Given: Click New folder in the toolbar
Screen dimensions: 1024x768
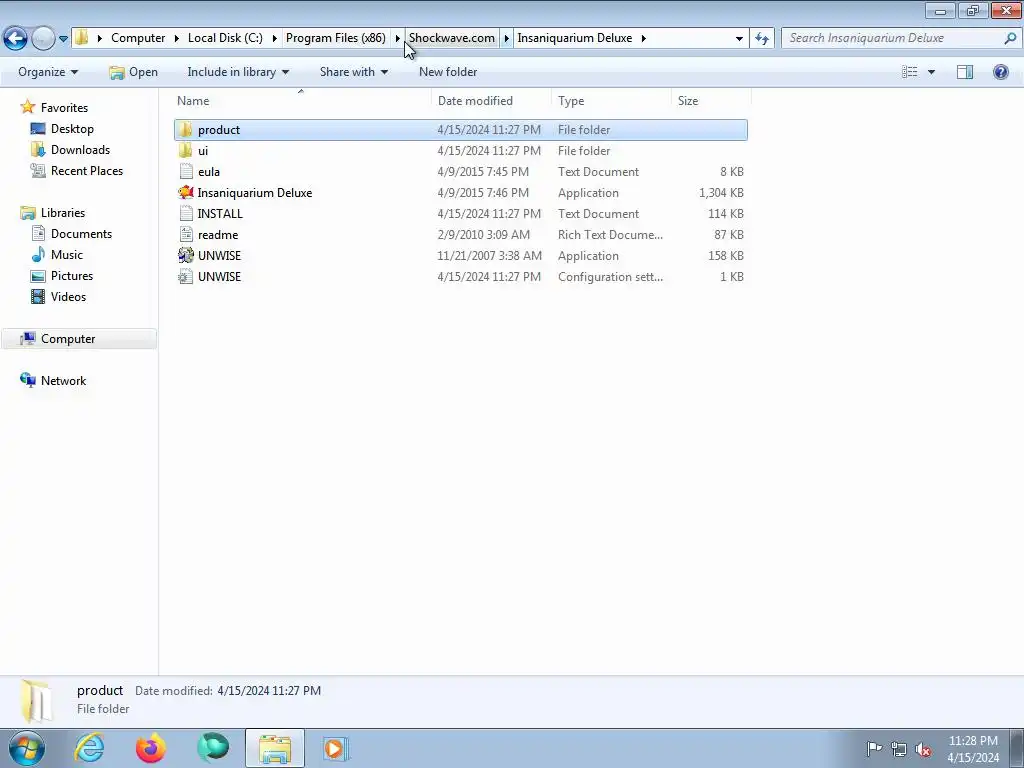Looking at the screenshot, I should [448, 72].
